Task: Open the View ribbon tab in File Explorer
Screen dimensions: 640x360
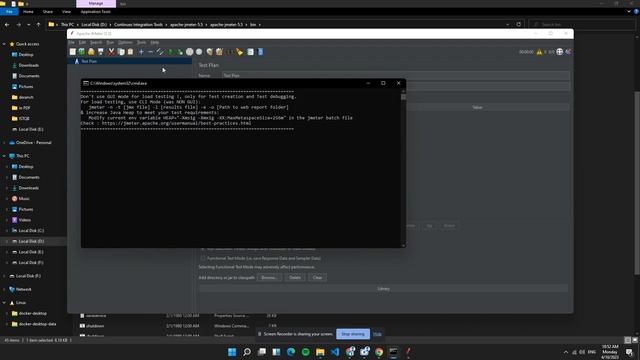Action: click(x=66, y=12)
